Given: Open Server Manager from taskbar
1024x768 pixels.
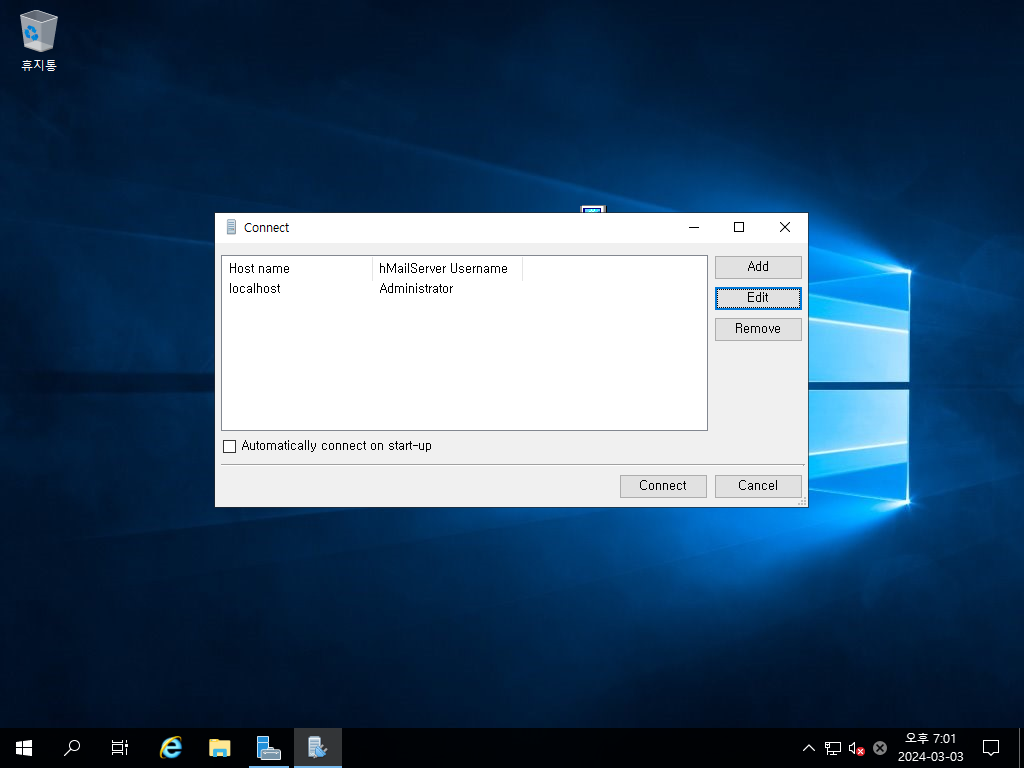Looking at the screenshot, I should pos(268,748).
